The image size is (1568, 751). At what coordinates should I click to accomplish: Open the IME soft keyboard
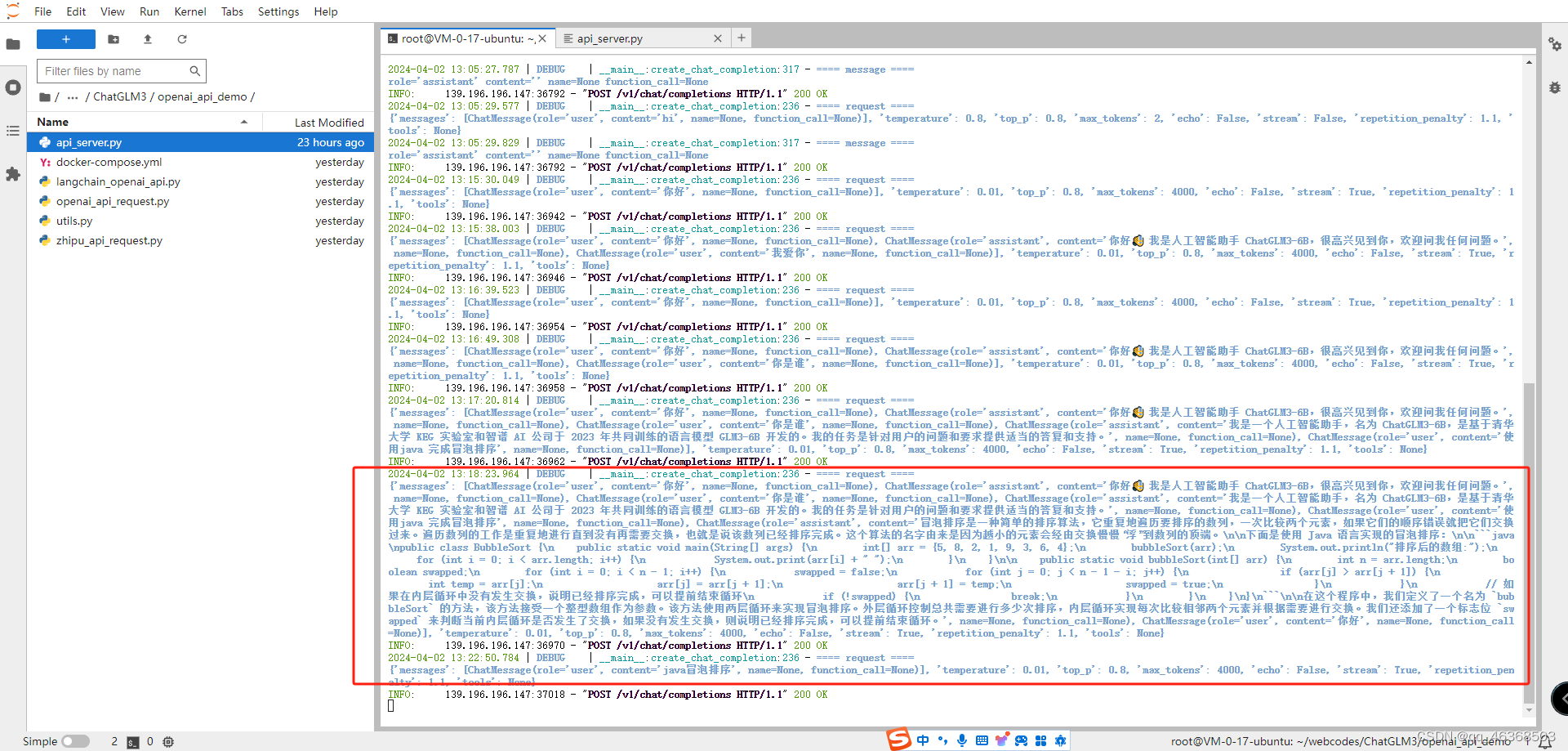pos(982,740)
